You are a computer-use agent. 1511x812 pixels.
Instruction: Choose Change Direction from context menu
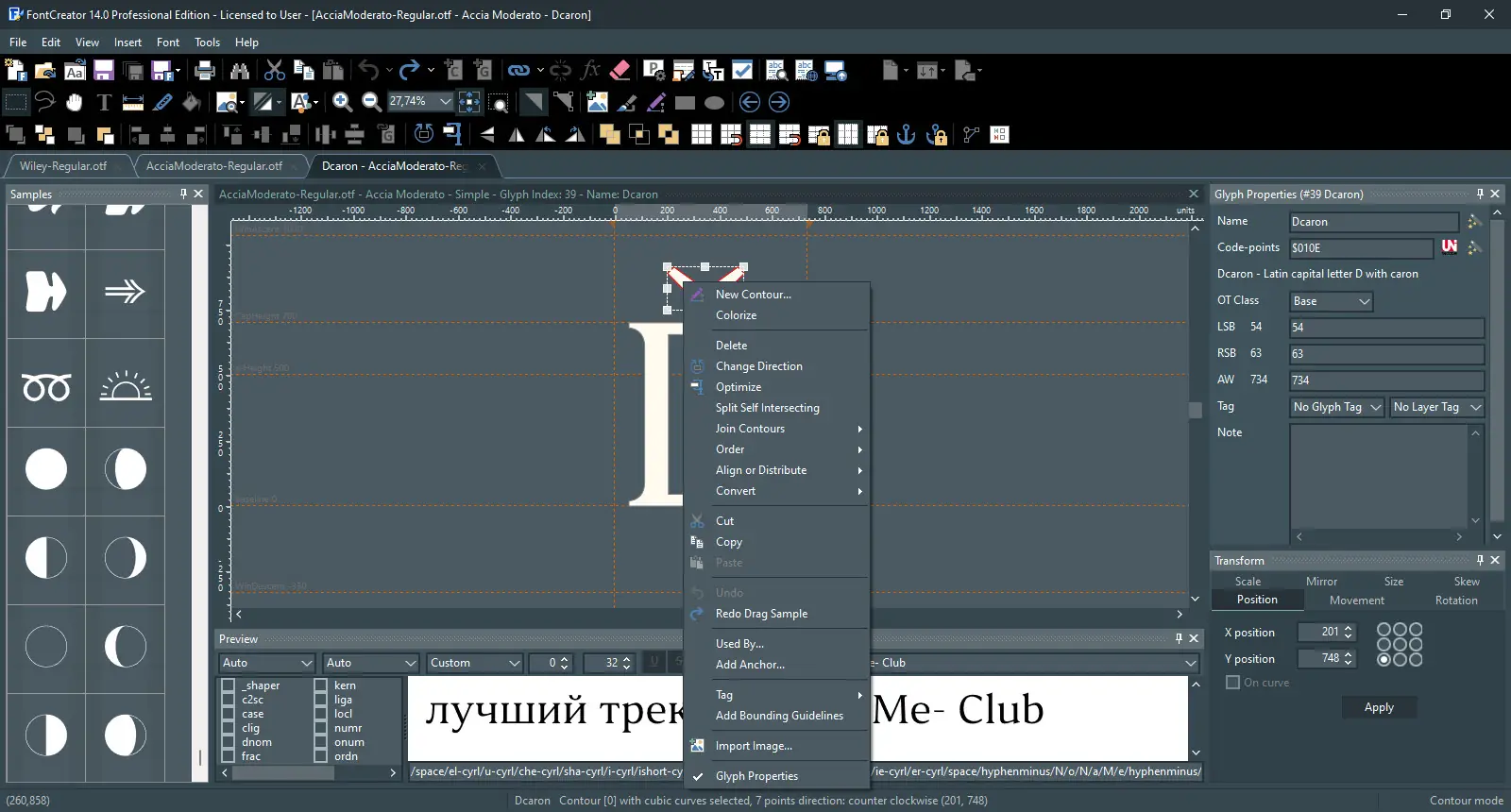[776, 366]
